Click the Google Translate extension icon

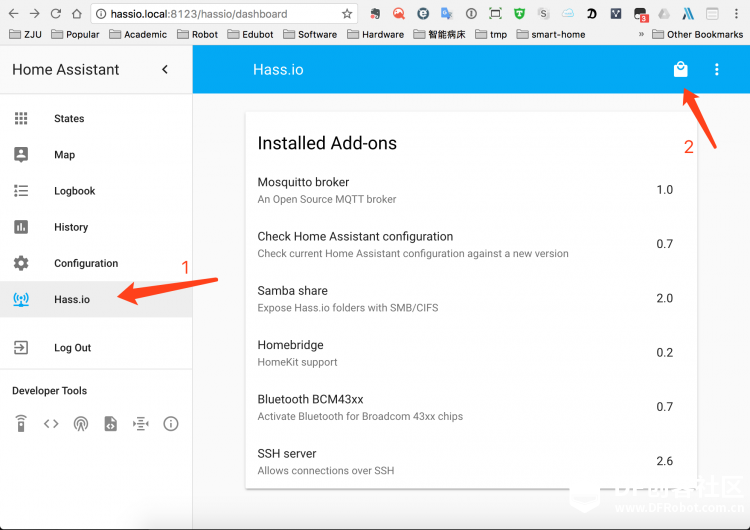click(x=447, y=14)
